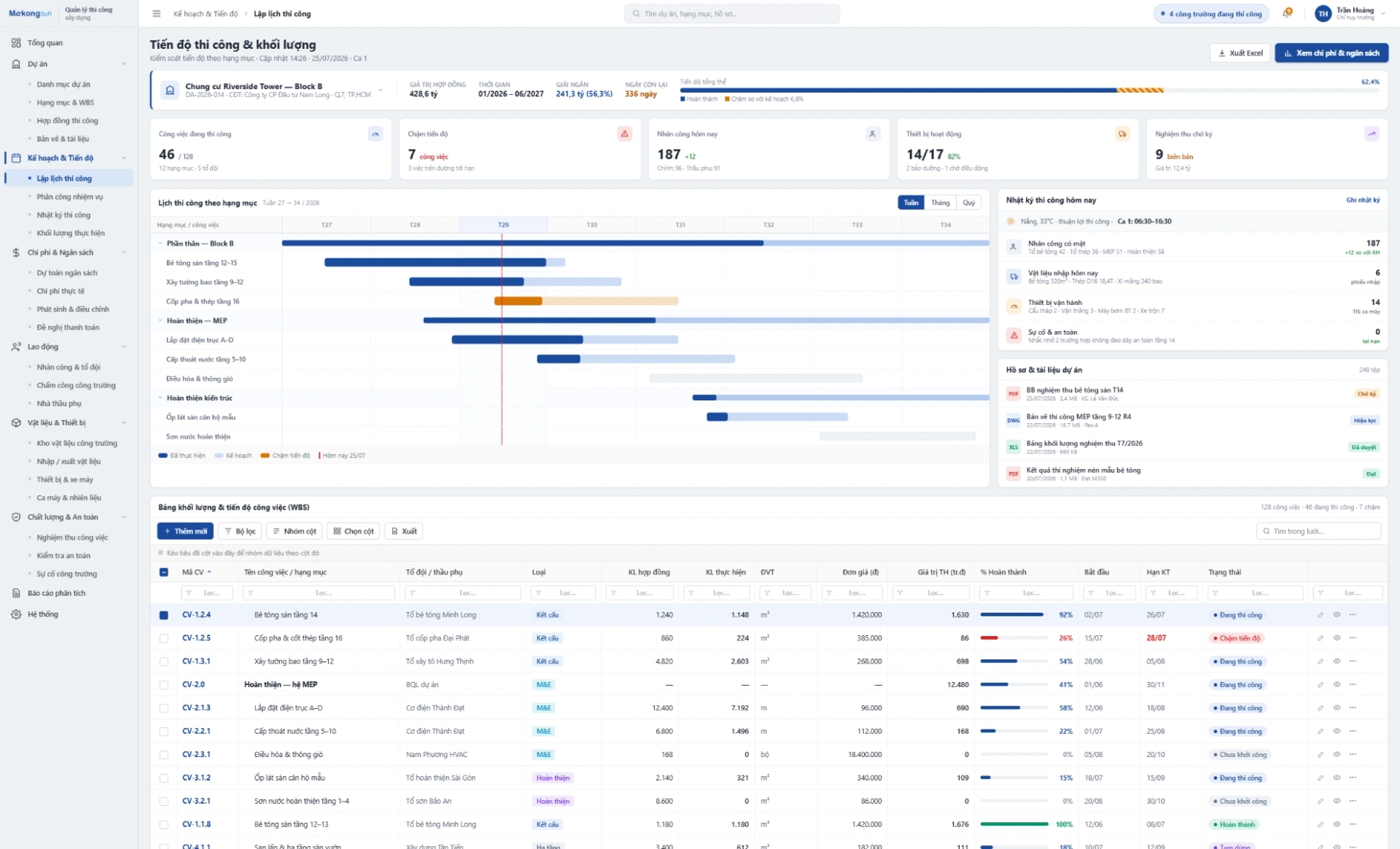Viewport: 1400px width, 849px height.
Task: Open PDF icon of BB nghiệm thu bê tông
Action: pyautogui.click(x=1014, y=394)
